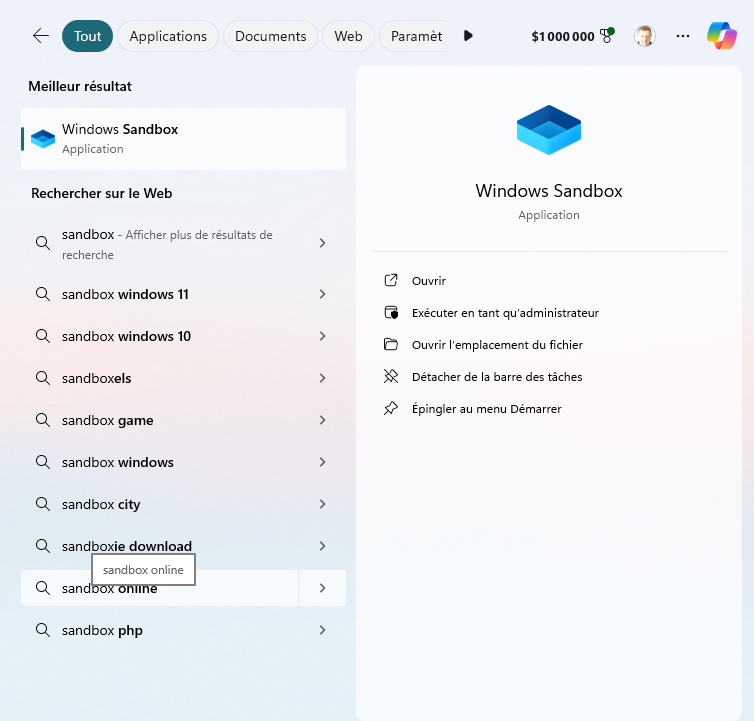This screenshot has width=754, height=721.
Task: Open the user profile avatar
Action: coord(644,36)
